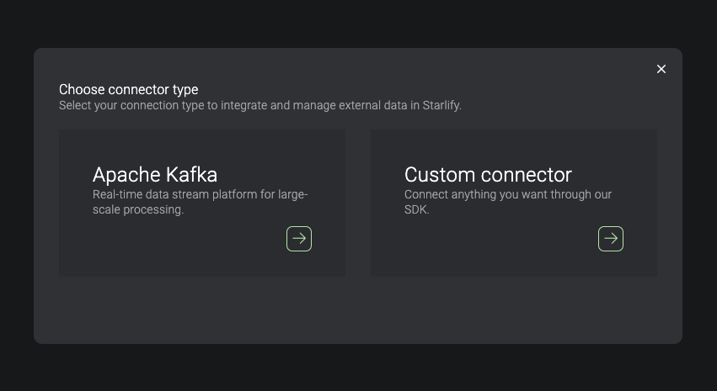Click the 'Select your connection type' subtitle
The width and height of the screenshot is (717, 391).
pos(260,105)
